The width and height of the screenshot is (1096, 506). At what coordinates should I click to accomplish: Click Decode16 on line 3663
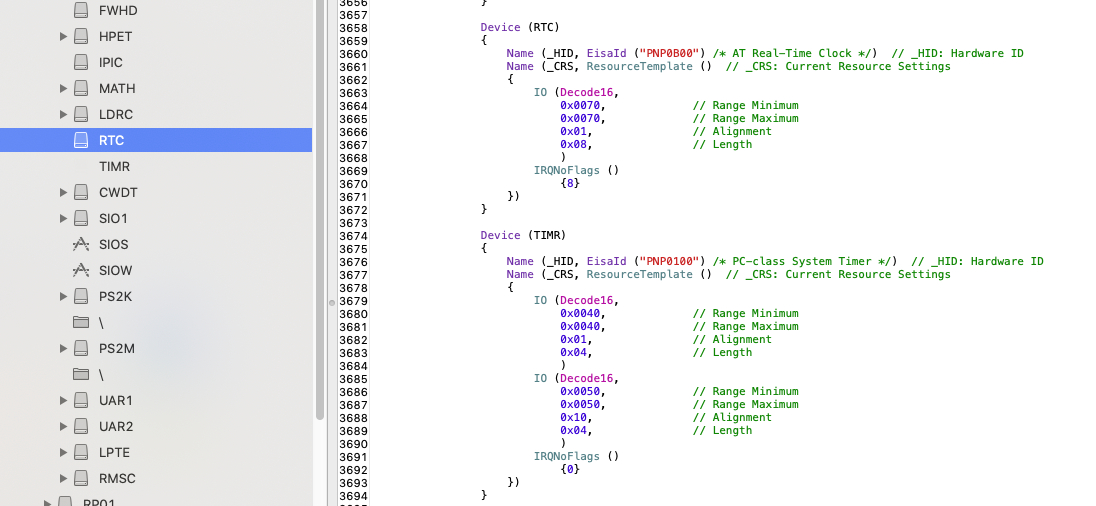click(586, 92)
